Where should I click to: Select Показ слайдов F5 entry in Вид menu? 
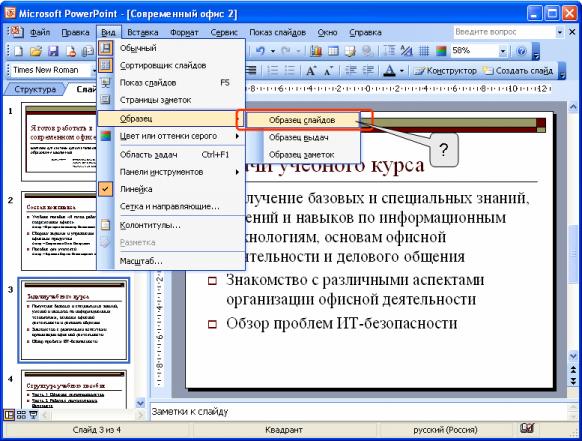click(171, 82)
